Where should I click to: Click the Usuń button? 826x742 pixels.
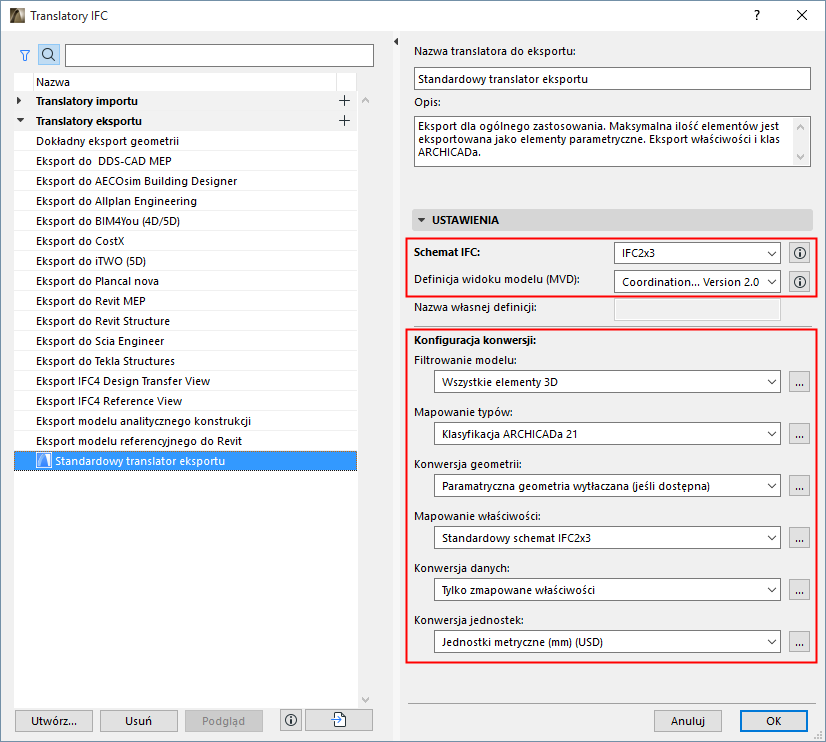tap(139, 721)
